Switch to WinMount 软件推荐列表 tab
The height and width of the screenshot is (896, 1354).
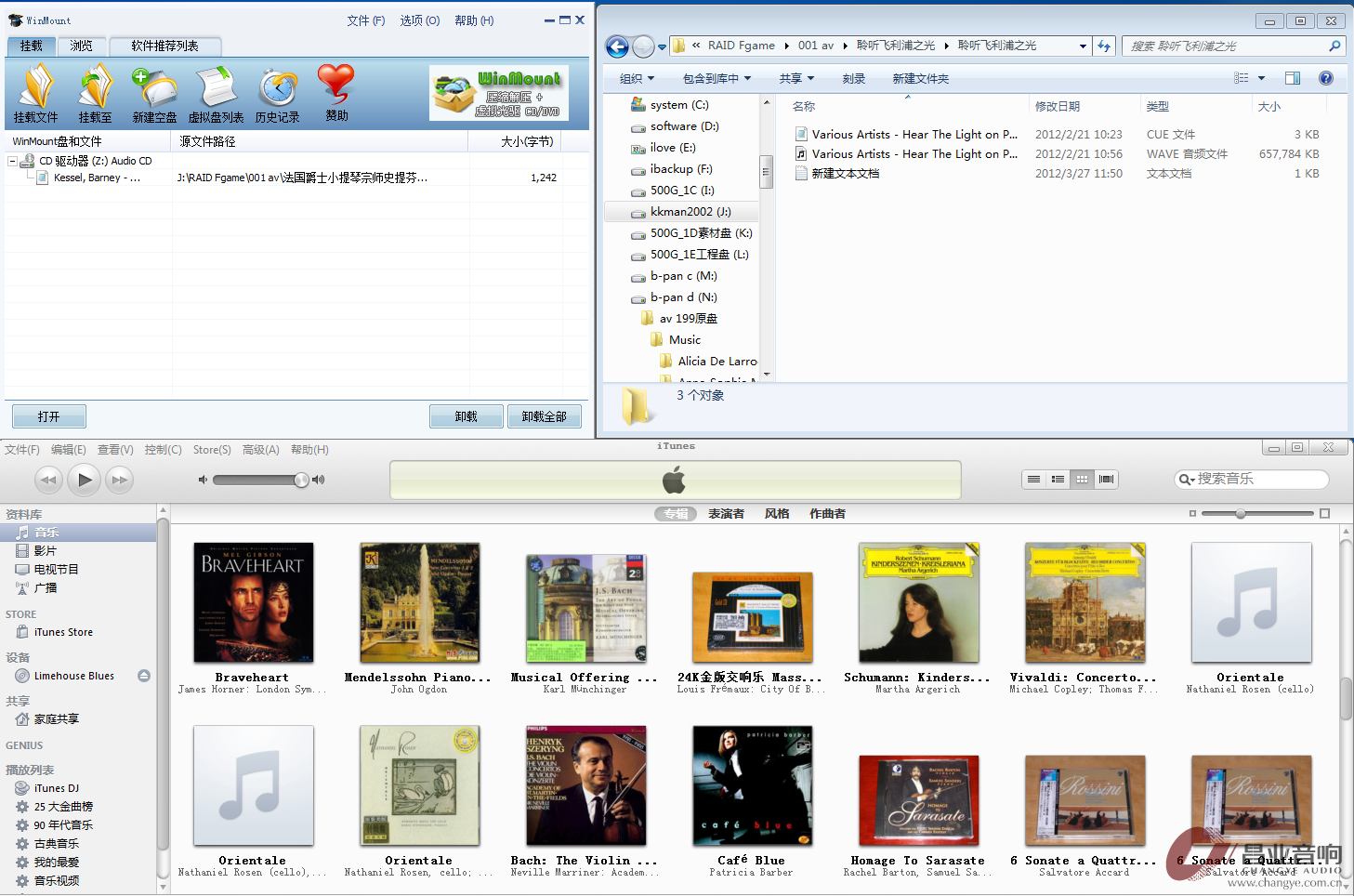(x=164, y=46)
